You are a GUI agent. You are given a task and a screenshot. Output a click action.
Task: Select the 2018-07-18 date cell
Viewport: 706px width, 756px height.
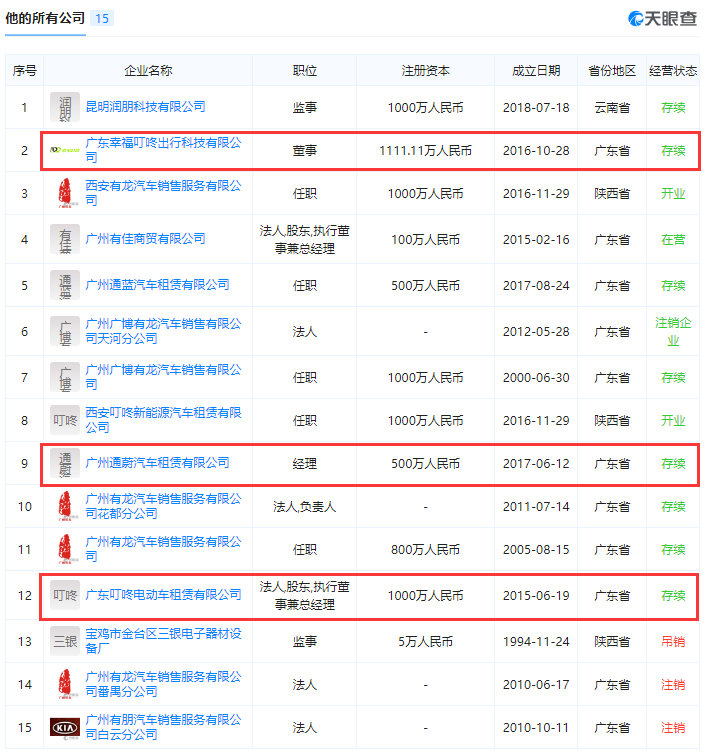[x=536, y=108]
